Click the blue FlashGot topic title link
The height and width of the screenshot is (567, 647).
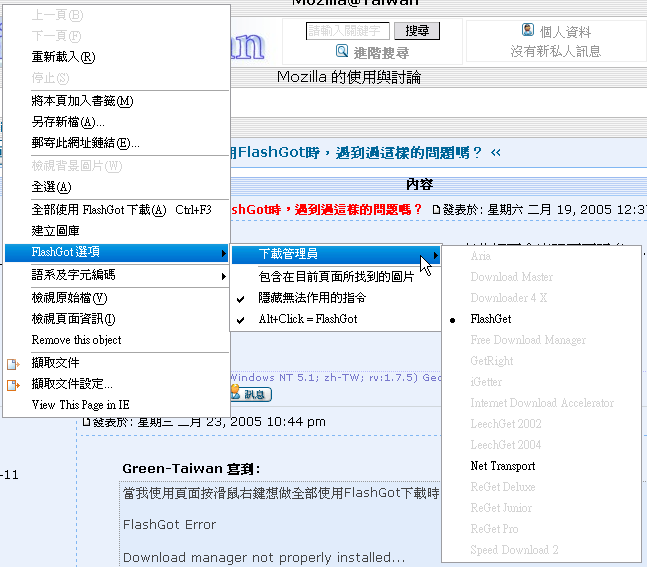click(356, 153)
